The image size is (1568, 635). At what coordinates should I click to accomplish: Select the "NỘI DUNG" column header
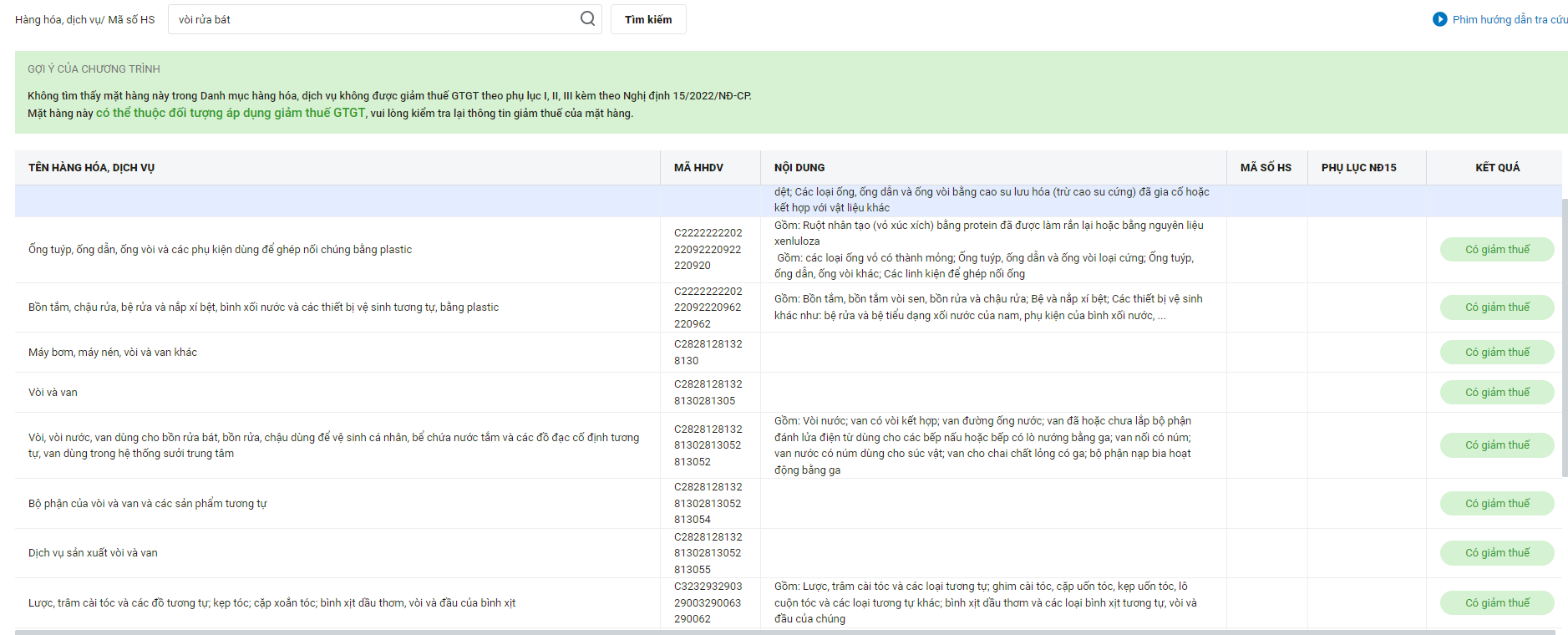[799, 168]
